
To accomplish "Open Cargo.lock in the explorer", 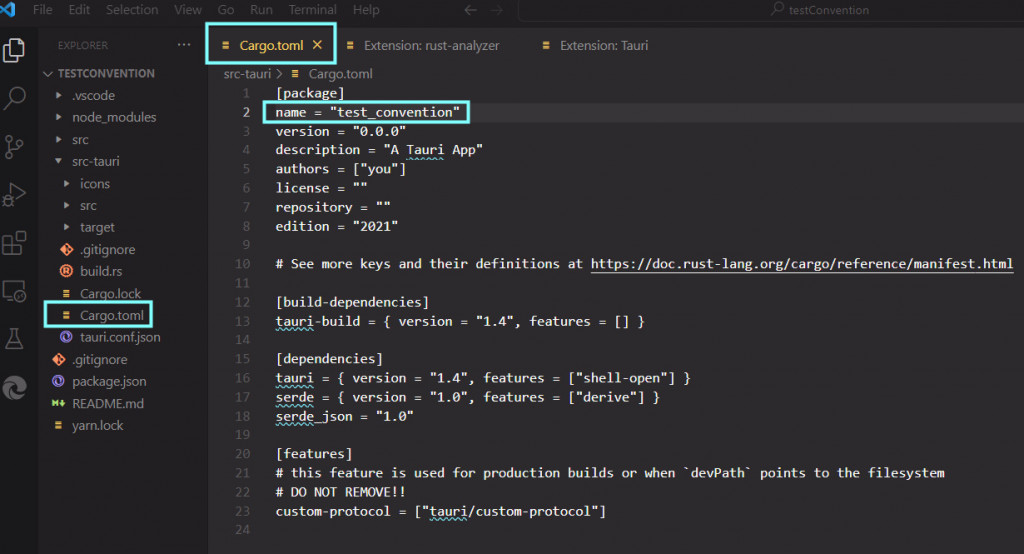I will [110, 293].
